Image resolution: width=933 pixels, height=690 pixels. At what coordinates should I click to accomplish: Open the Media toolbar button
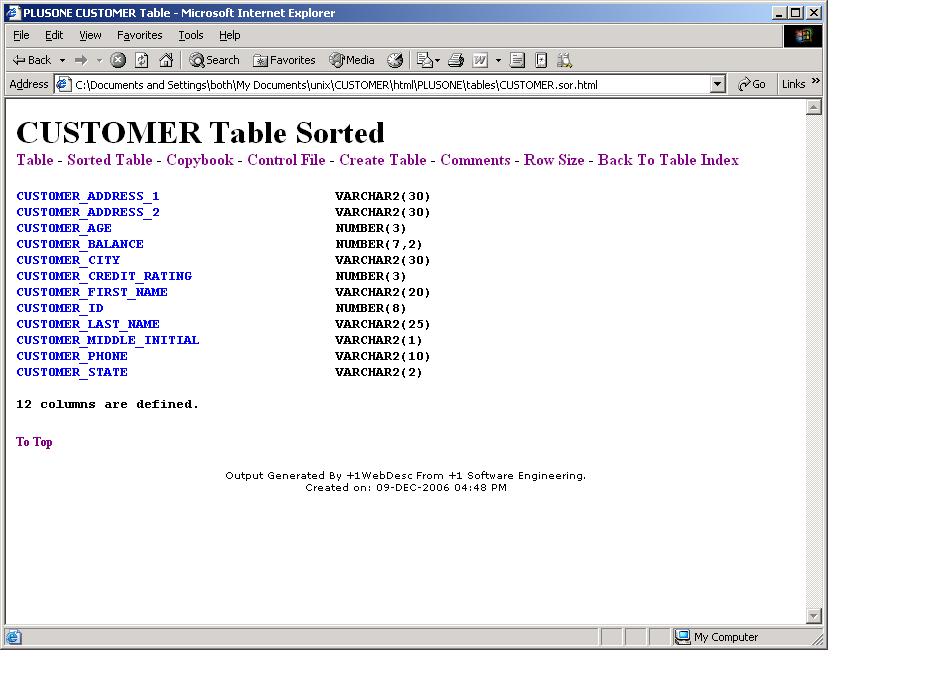pyautogui.click(x=352, y=60)
